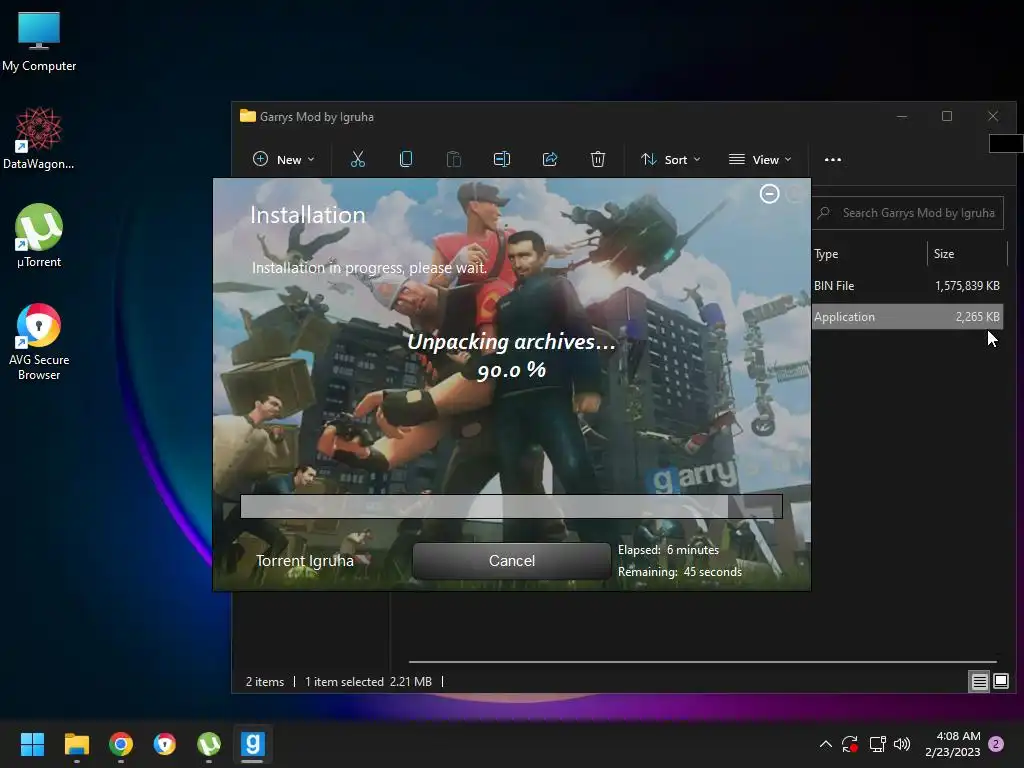
Task: Click the Explorer horizontal scrollbar
Action: point(702,662)
